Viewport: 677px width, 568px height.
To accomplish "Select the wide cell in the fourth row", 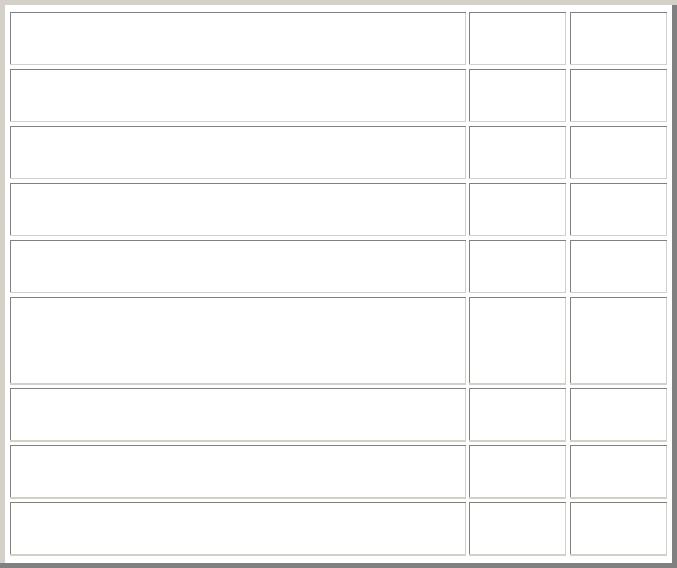I will (238, 209).
